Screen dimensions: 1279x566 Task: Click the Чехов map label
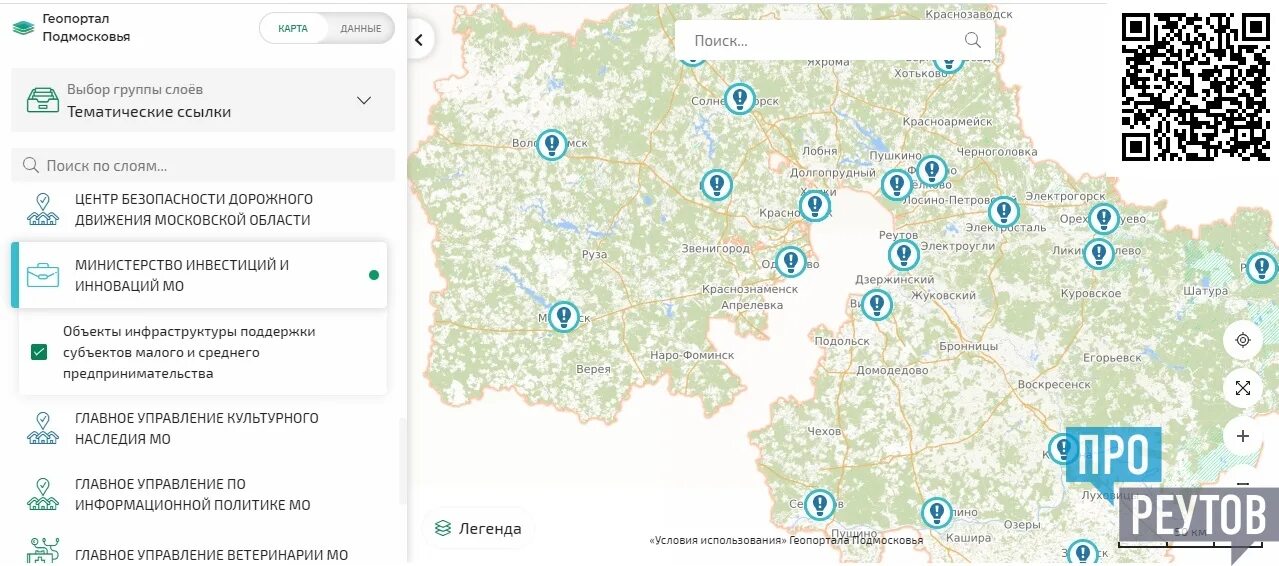(x=825, y=431)
